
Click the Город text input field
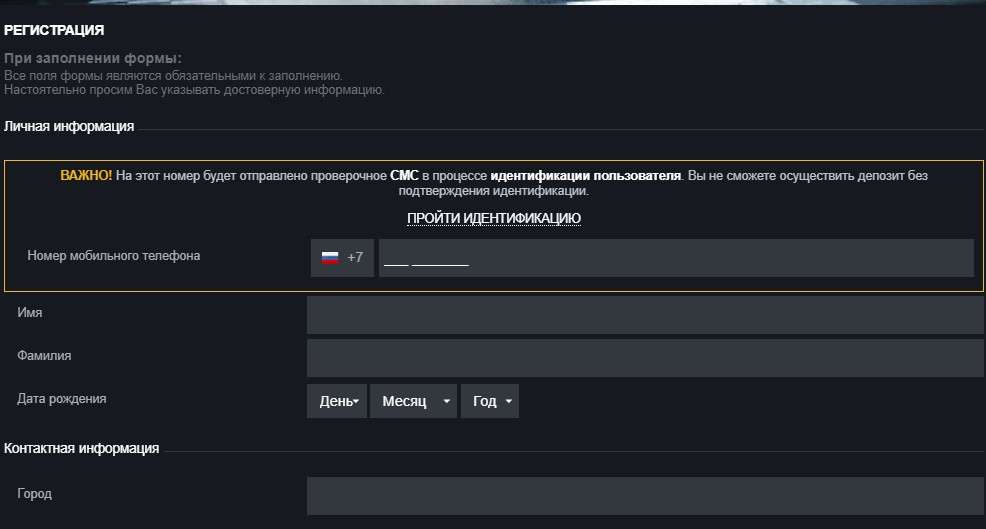644,496
